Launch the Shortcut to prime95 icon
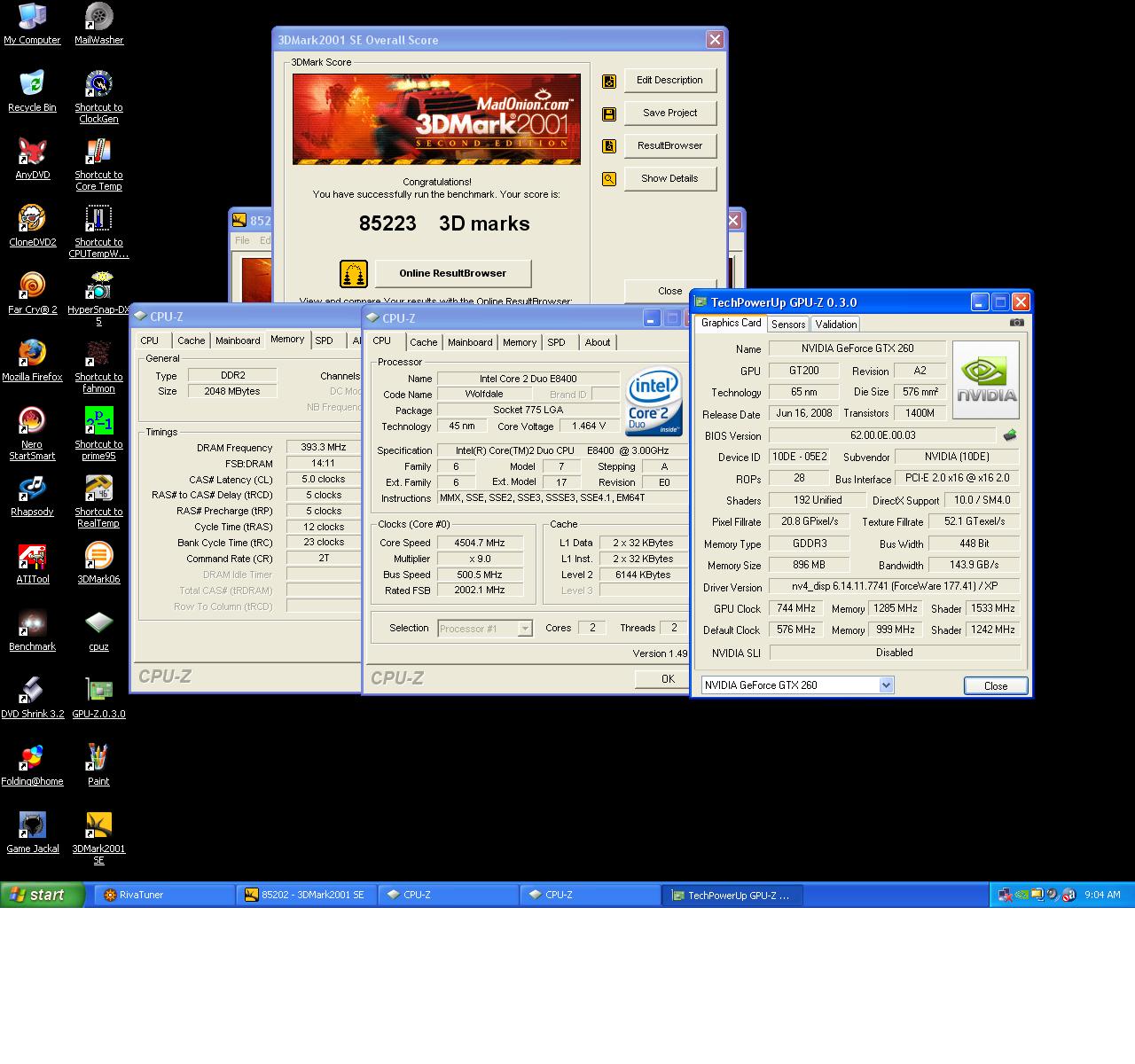Viewport: 1135px width, 1064px height. (x=98, y=434)
